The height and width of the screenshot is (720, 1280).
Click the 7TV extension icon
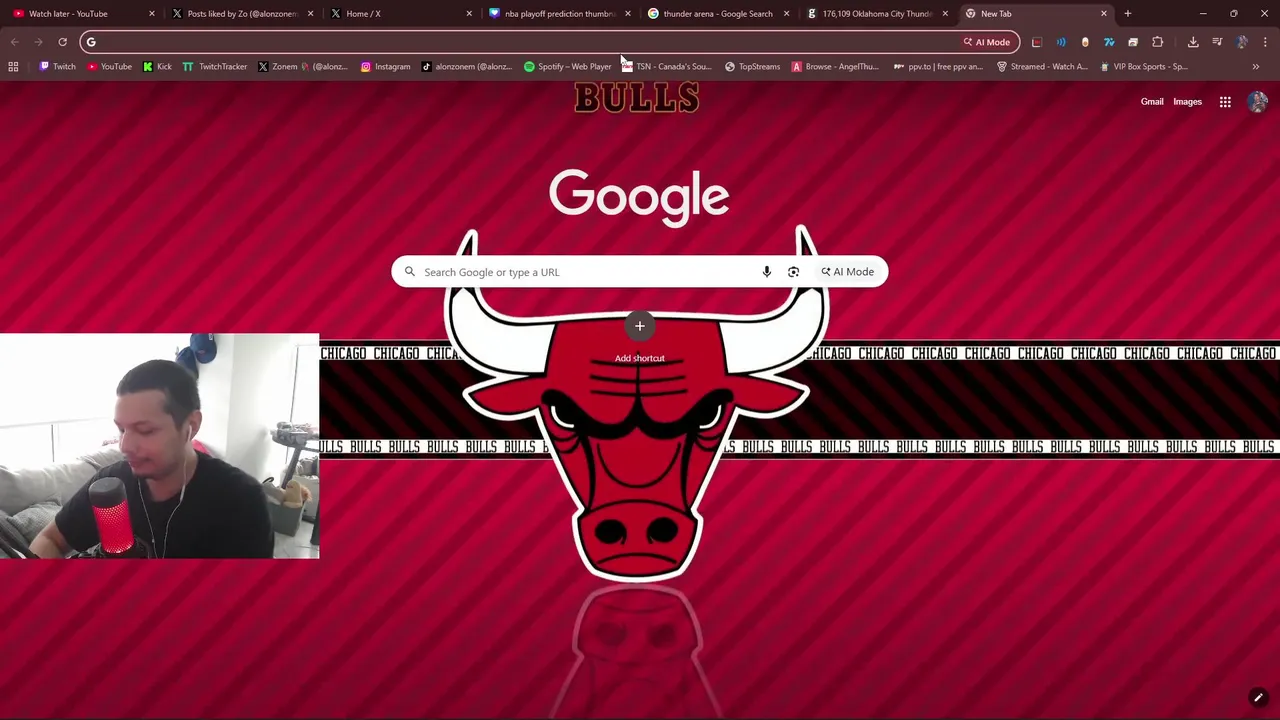point(1109,42)
